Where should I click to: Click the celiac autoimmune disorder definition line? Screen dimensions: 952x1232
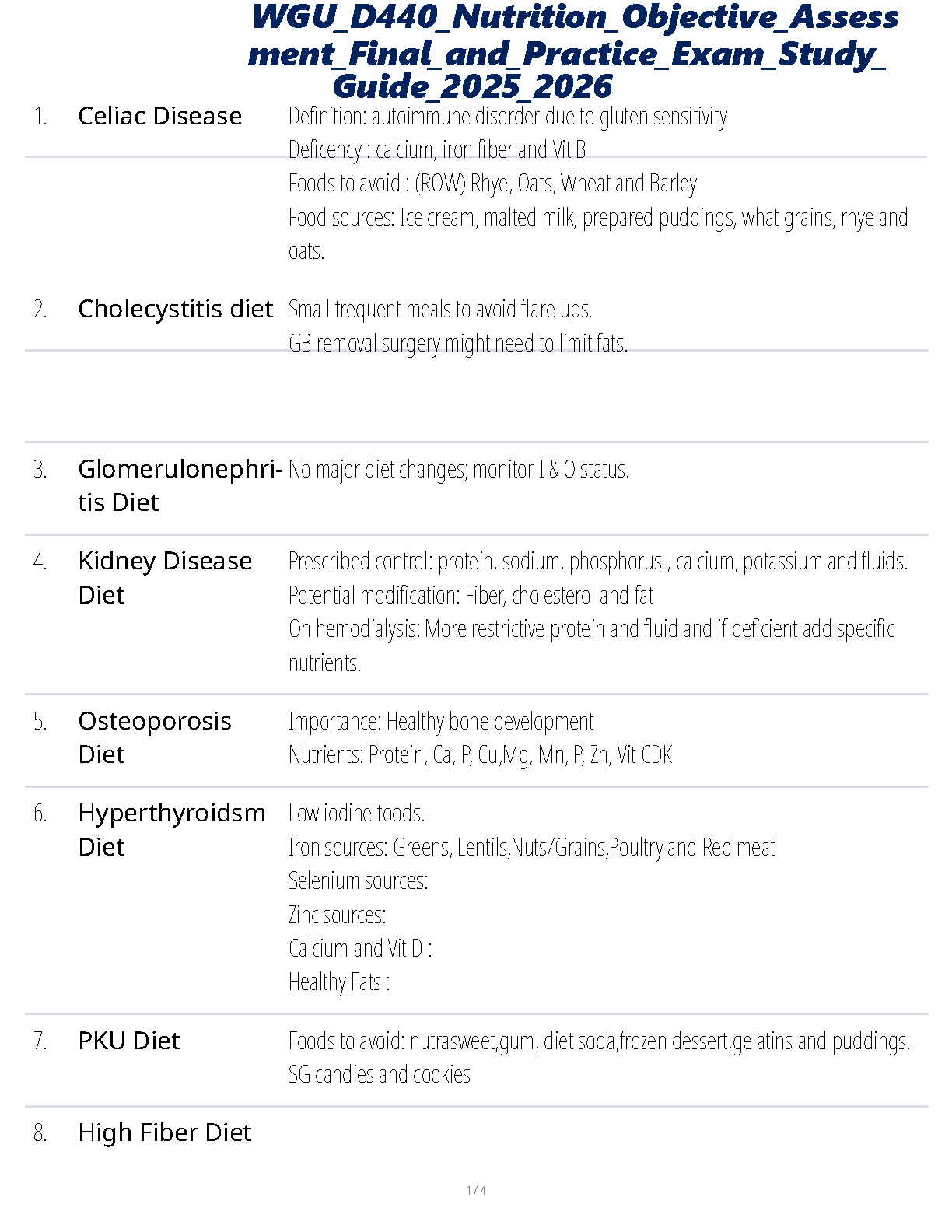point(507,117)
